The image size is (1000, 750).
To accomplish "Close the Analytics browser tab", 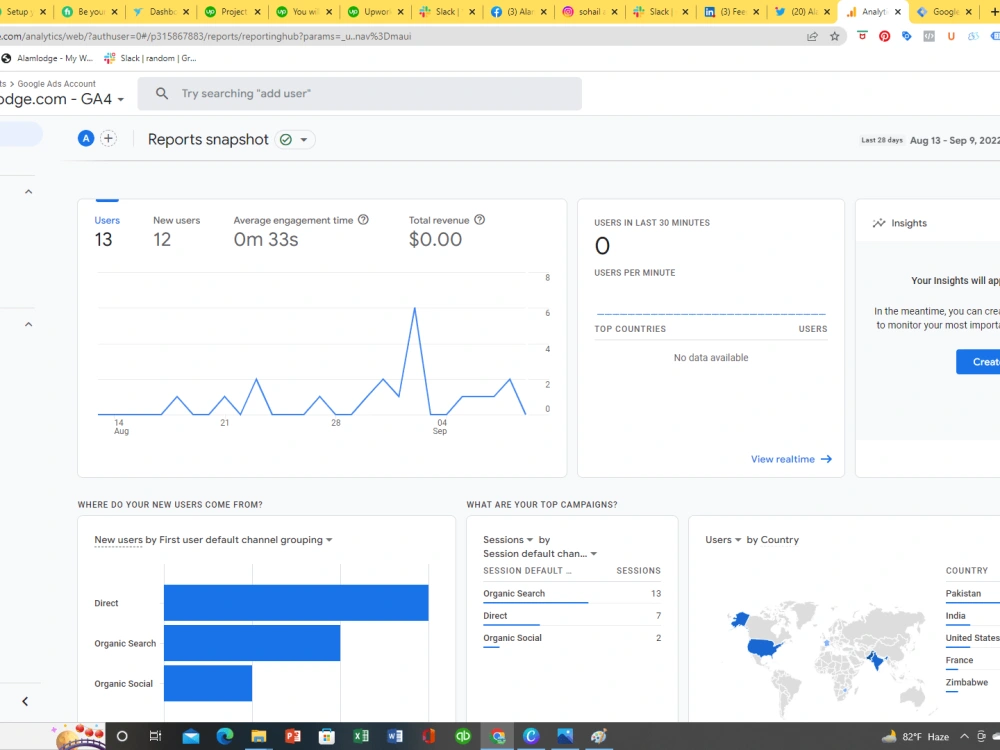I will (897, 11).
